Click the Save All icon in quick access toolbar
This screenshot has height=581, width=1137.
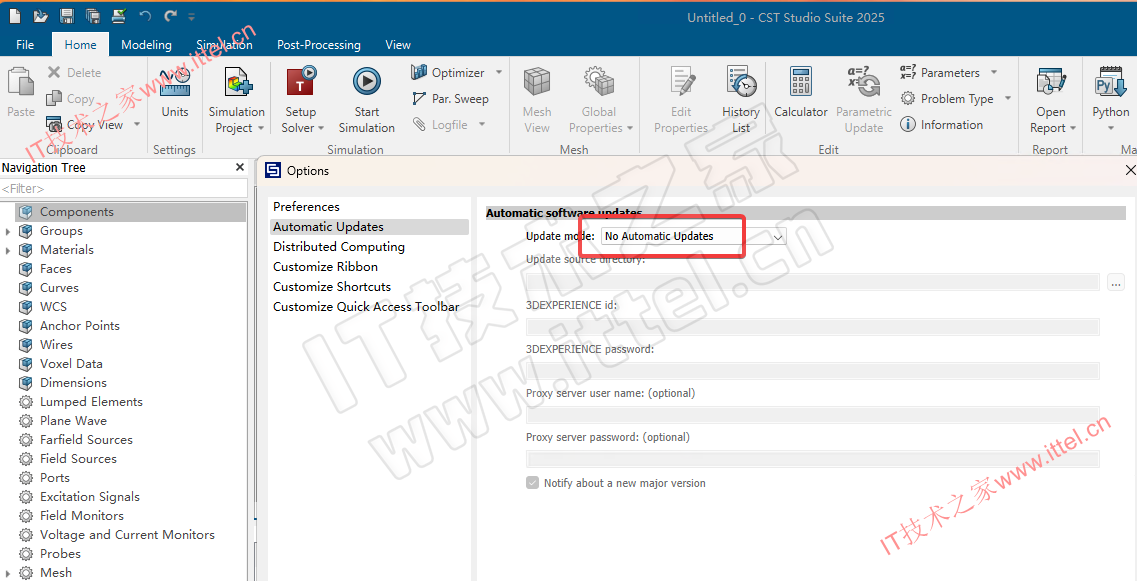pyautogui.click(x=93, y=16)
